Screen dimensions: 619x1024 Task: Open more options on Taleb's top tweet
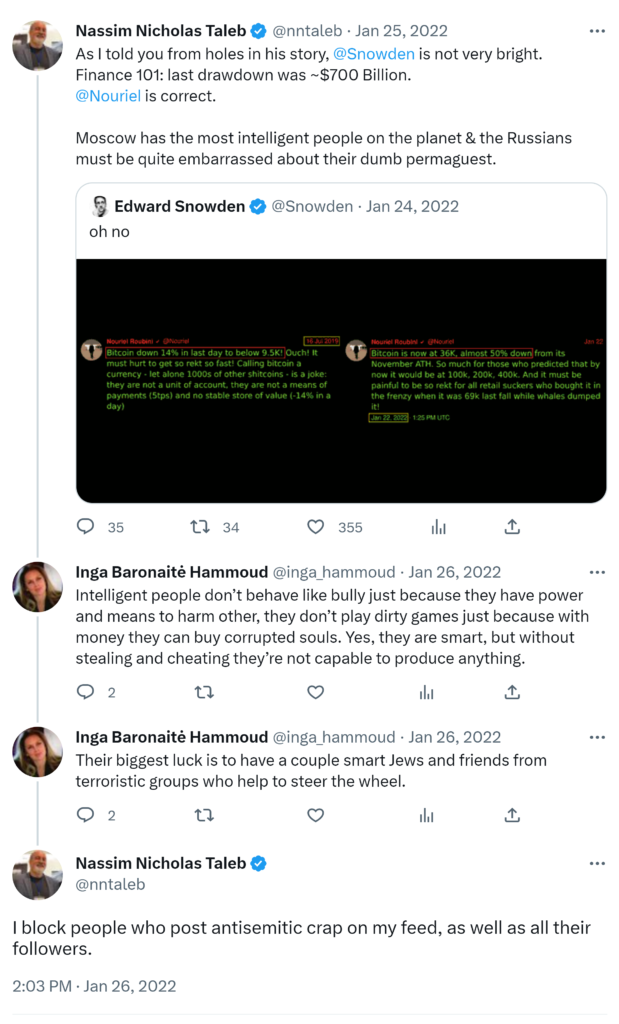pyautogui.click(x=597, y=31)
